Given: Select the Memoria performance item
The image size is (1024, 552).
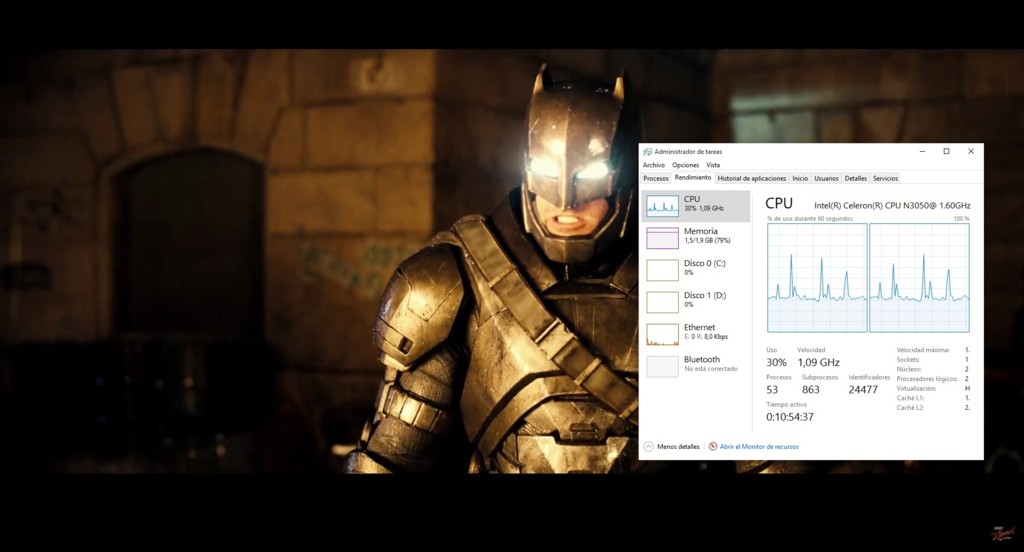Looking at the screenshot, I should [696, 238].
